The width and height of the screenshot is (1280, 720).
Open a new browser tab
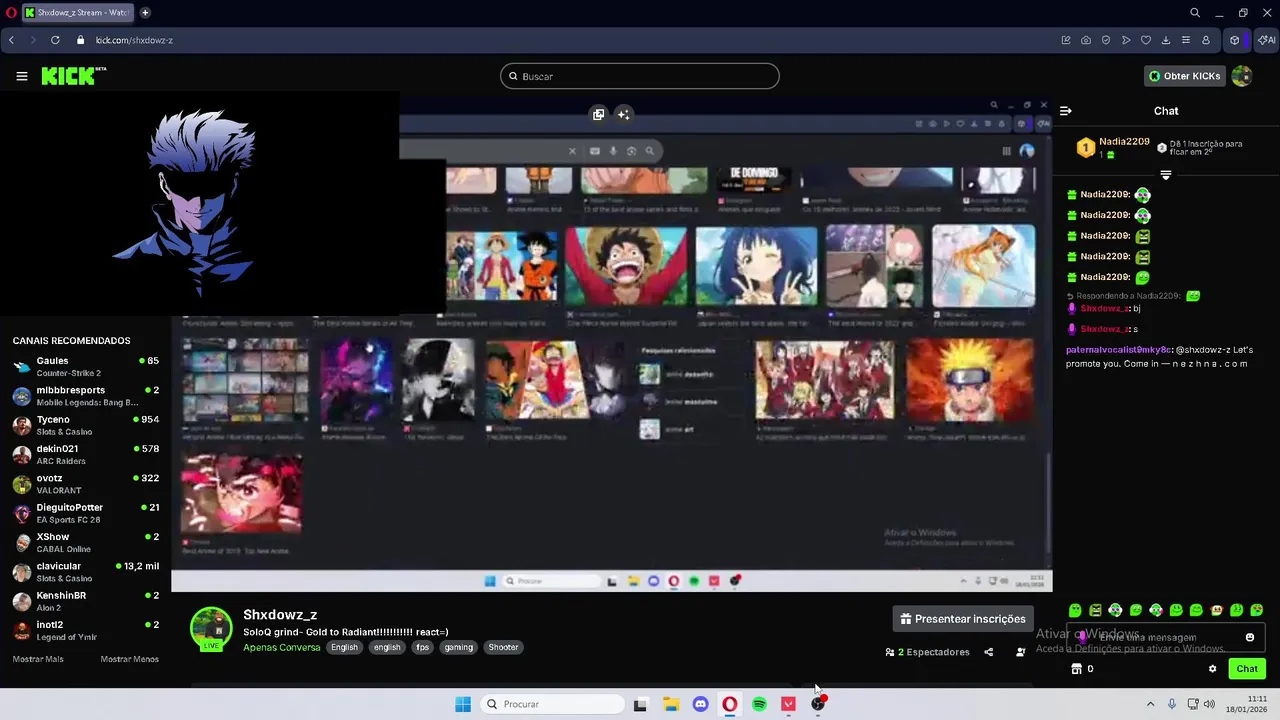click(145, 13)
